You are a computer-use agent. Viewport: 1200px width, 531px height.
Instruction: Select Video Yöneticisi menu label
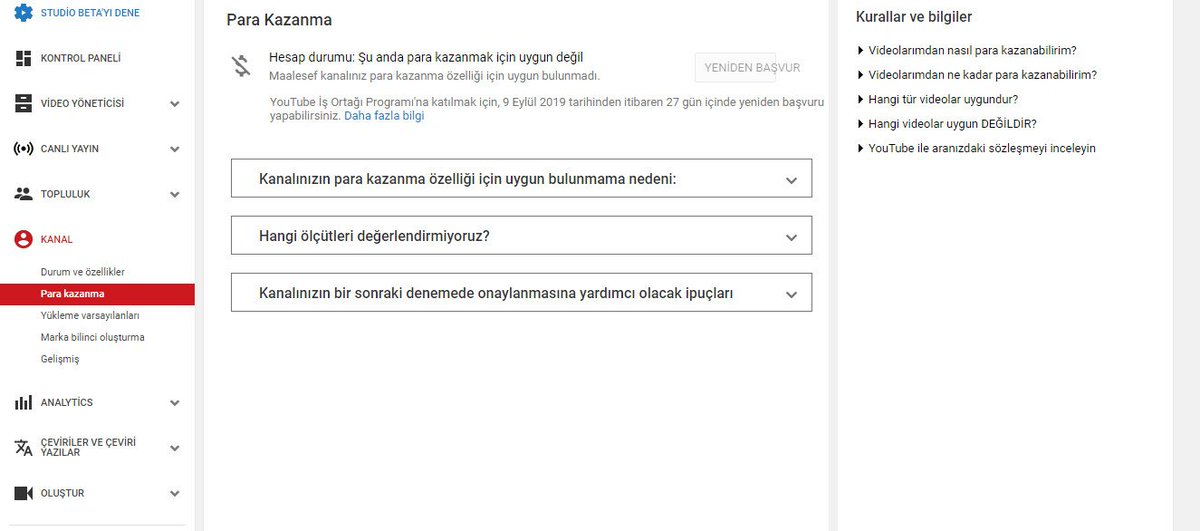coord(82,104)
